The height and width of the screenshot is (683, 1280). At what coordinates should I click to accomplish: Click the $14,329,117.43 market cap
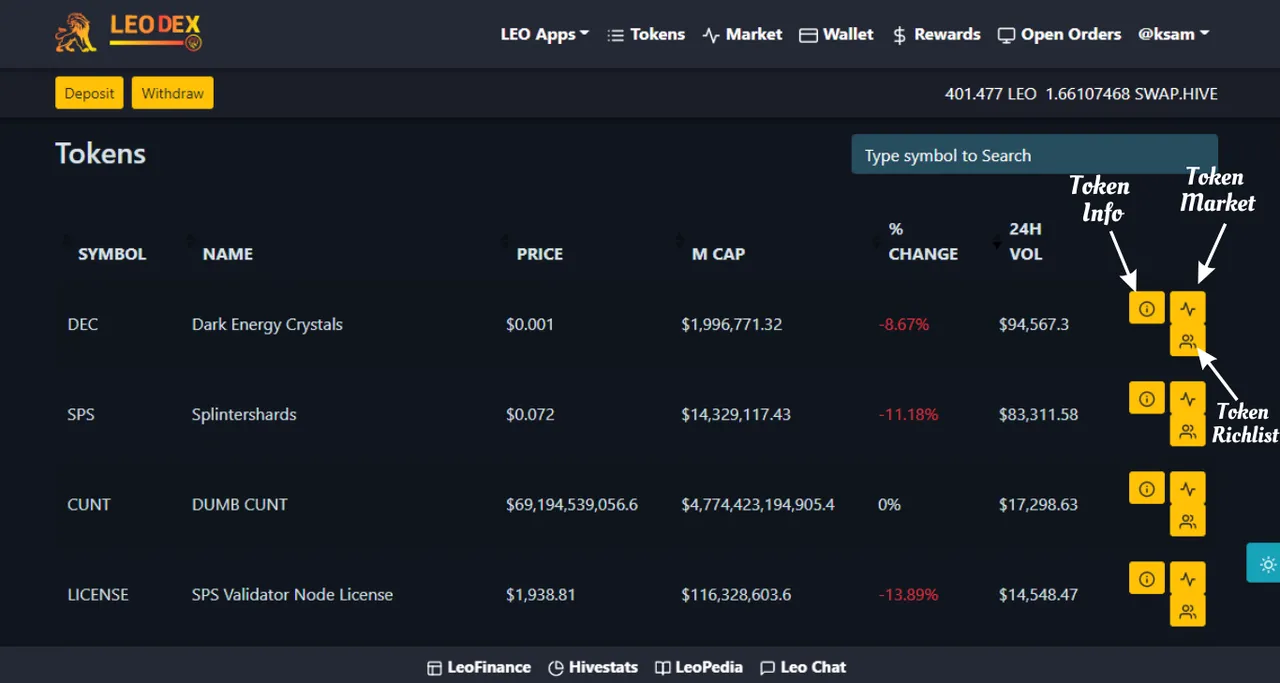pyautogui.click(x=736, y=414)
